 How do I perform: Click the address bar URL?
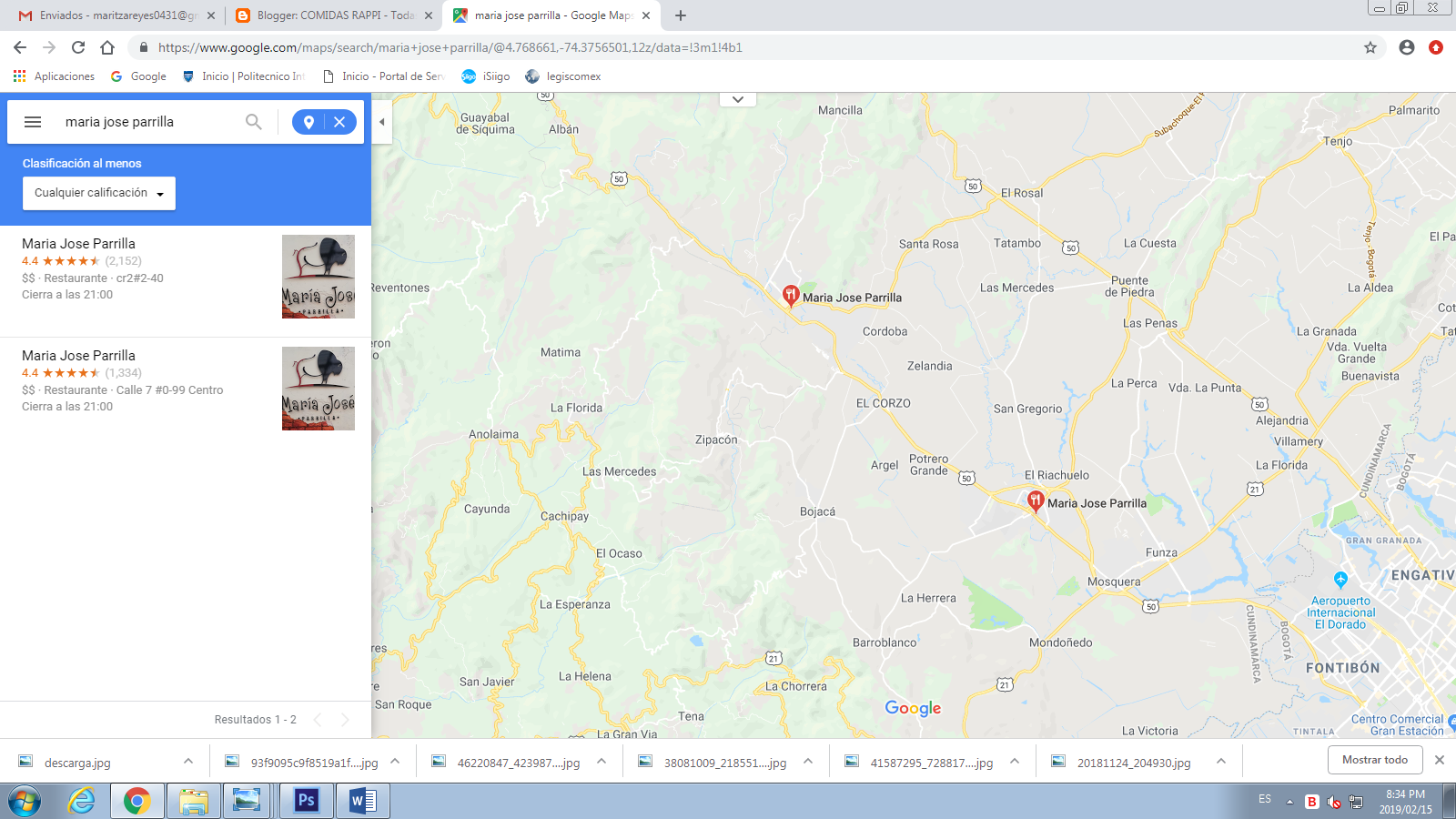click(x=450, y=47)
